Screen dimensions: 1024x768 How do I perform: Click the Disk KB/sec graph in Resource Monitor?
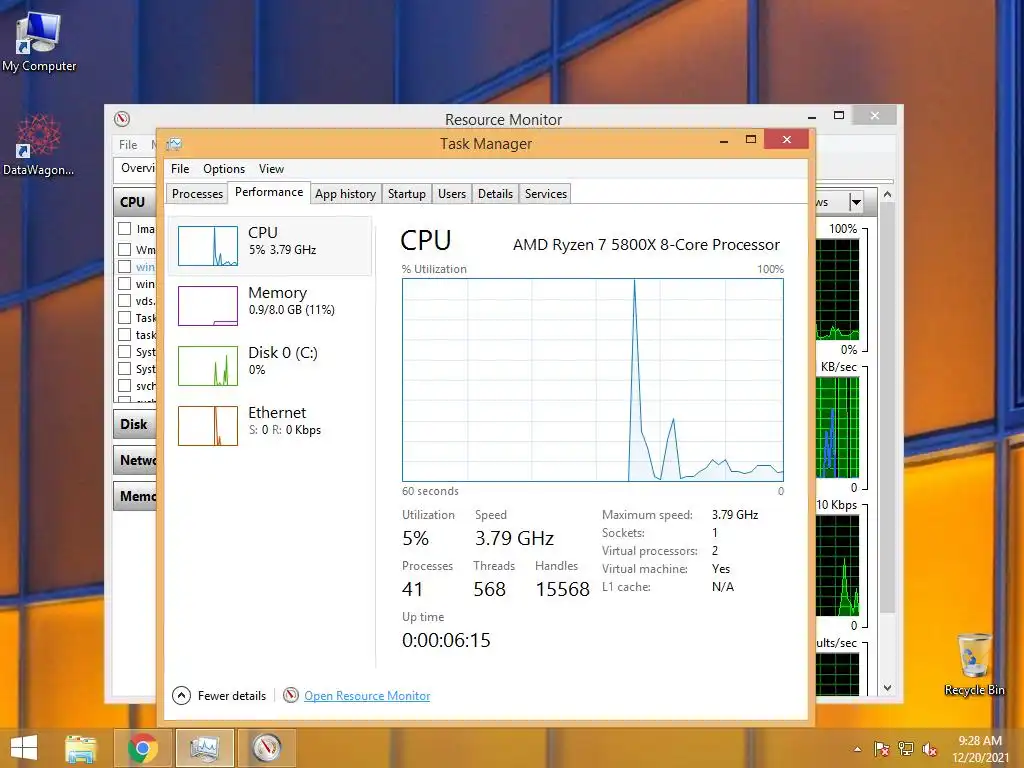click(x=837, y=428)
